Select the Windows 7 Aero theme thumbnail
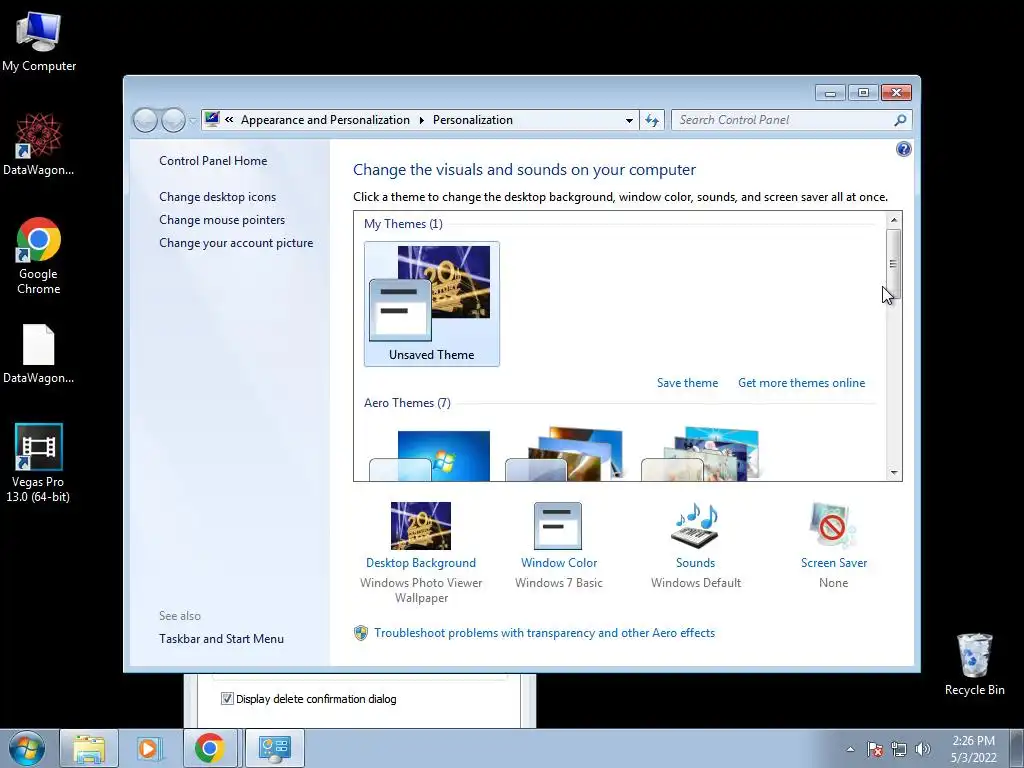The image size is (1024, 768). (431, 456)
